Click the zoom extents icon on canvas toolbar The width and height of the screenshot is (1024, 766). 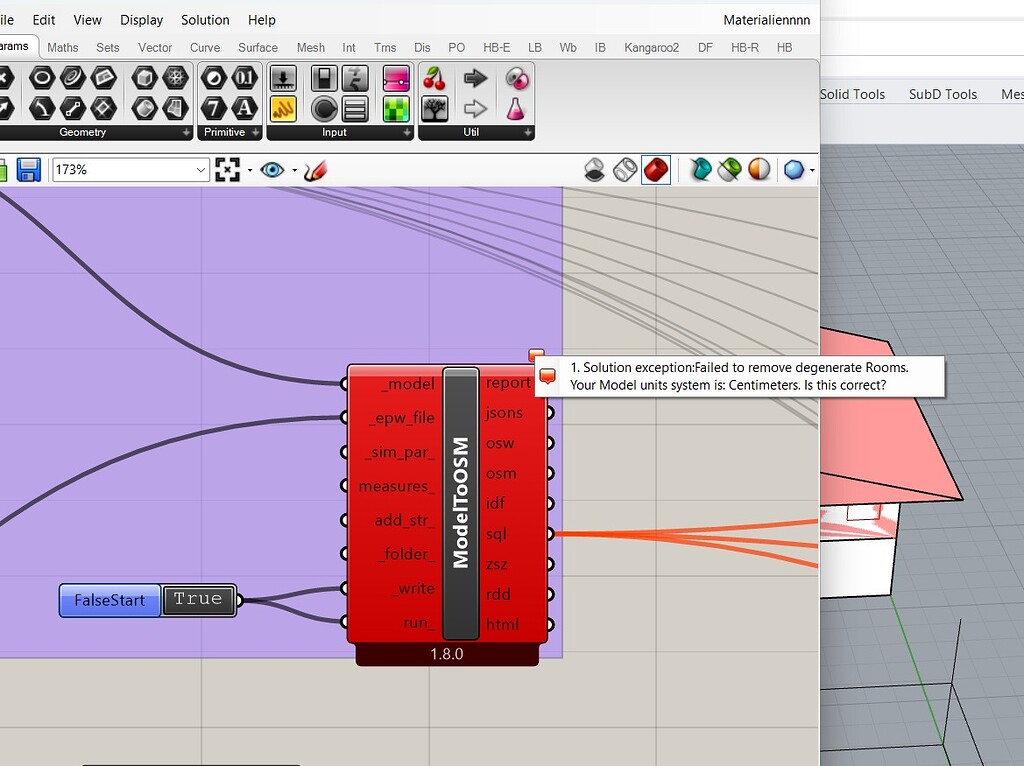[229, 170]
